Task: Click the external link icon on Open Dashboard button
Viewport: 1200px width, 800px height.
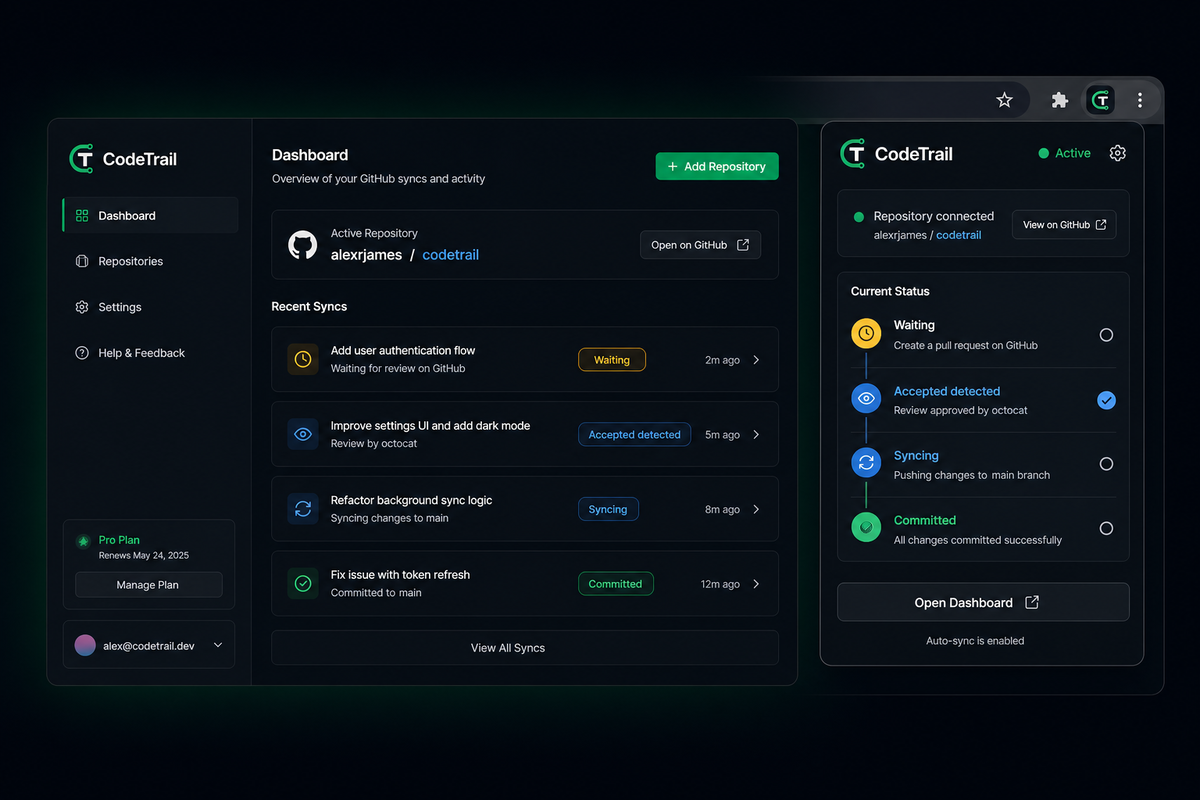Action: (1033, 603)
